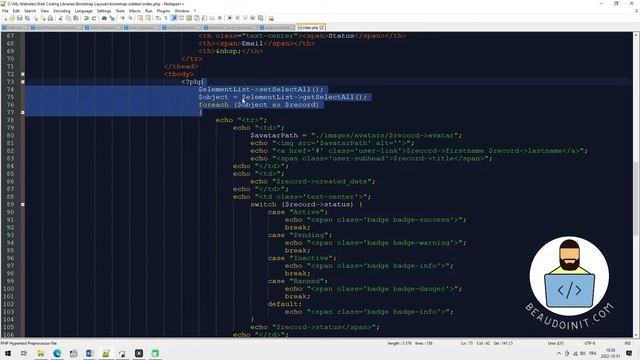
Task: Click the Close All toolbar icon
Action: pyautogui.click(x=42, y=18)
